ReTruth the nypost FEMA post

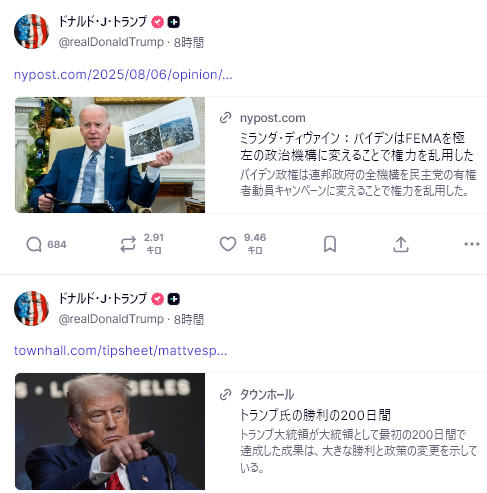[x=142, y=244]
